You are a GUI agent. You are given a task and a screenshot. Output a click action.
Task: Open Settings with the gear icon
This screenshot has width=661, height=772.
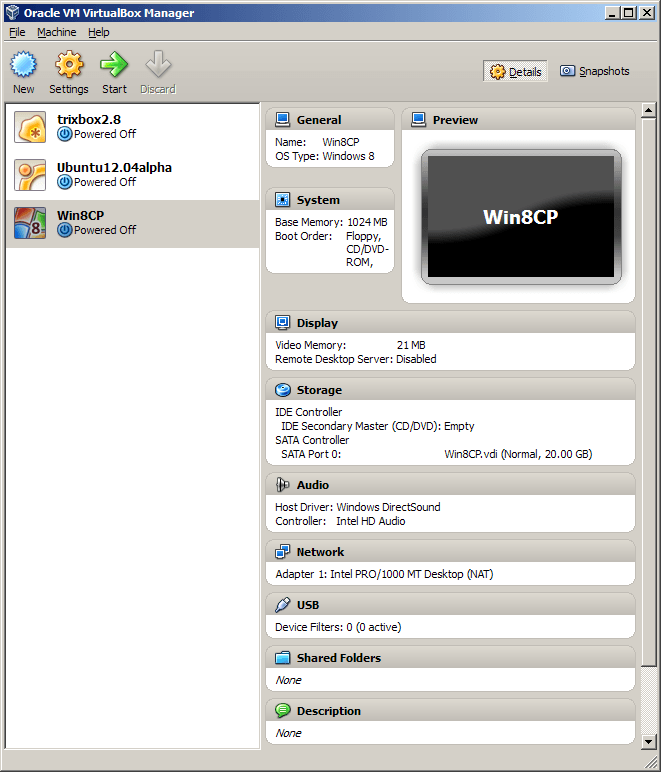pos(69,64)
